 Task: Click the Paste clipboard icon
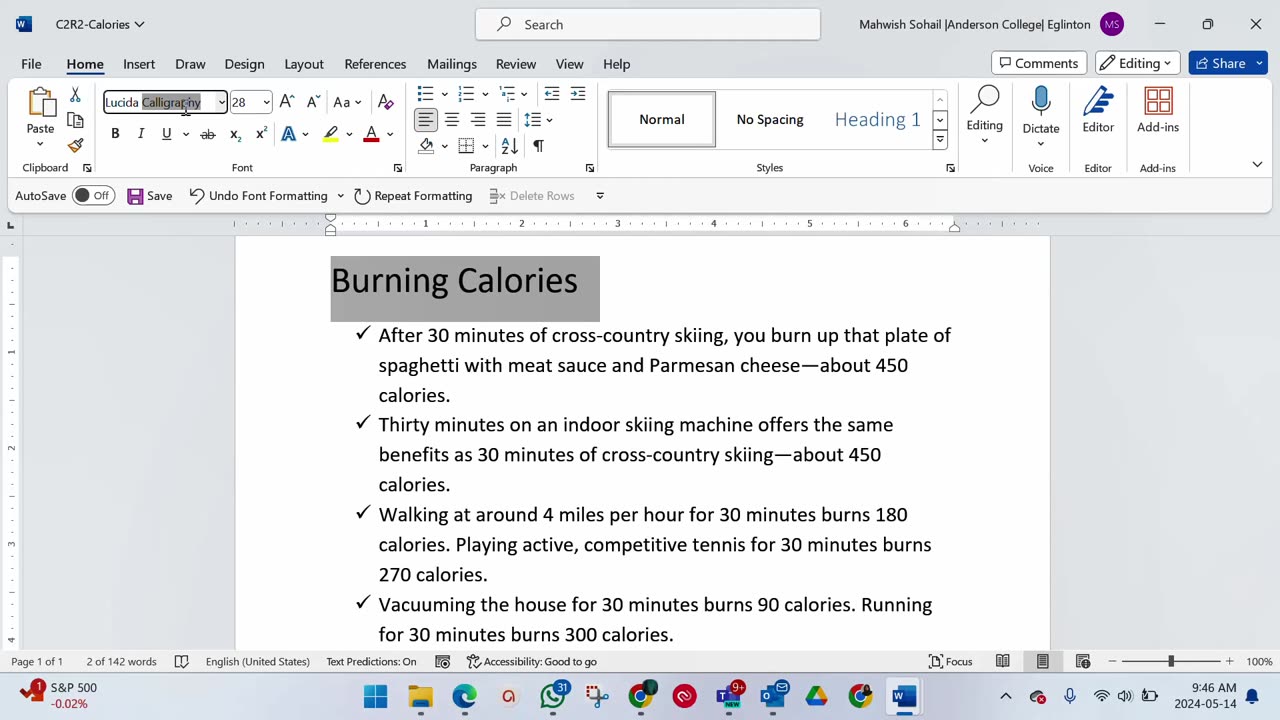point(41,104)
